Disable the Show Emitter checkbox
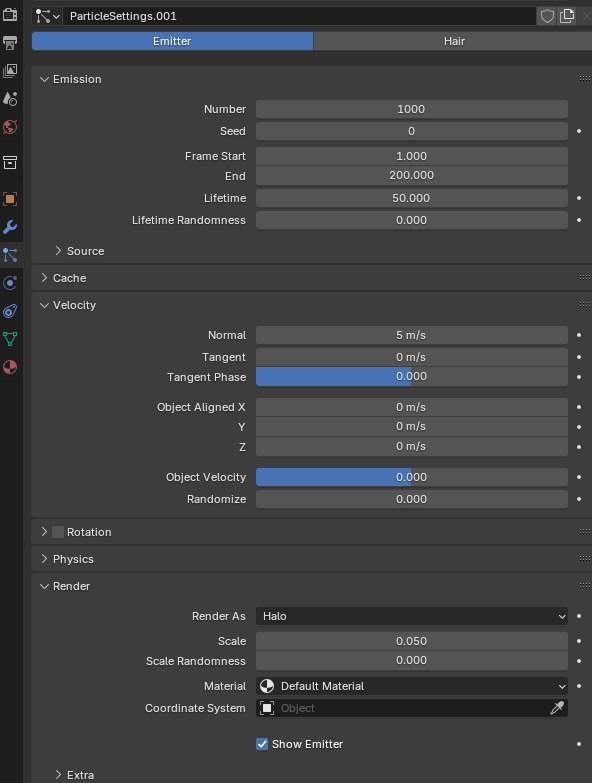 click(x=262, y=744)
